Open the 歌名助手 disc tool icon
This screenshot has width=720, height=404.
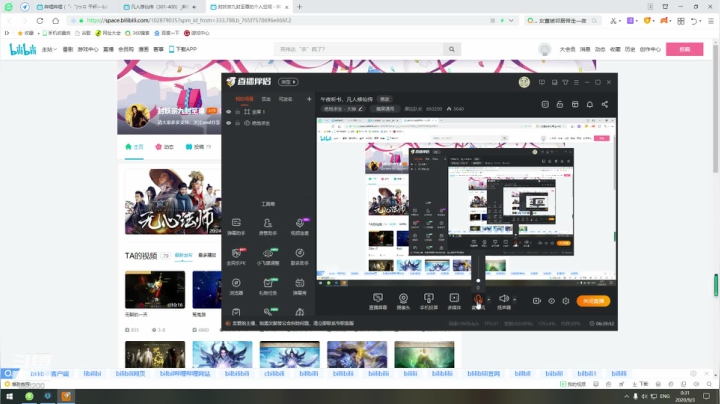299,257
